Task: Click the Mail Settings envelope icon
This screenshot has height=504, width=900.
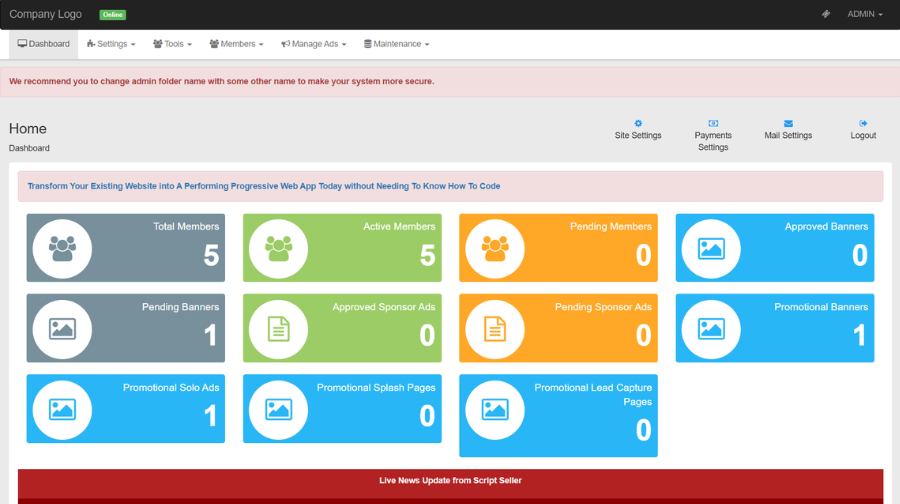Action: pyautogui.click(x=788, y=123)
